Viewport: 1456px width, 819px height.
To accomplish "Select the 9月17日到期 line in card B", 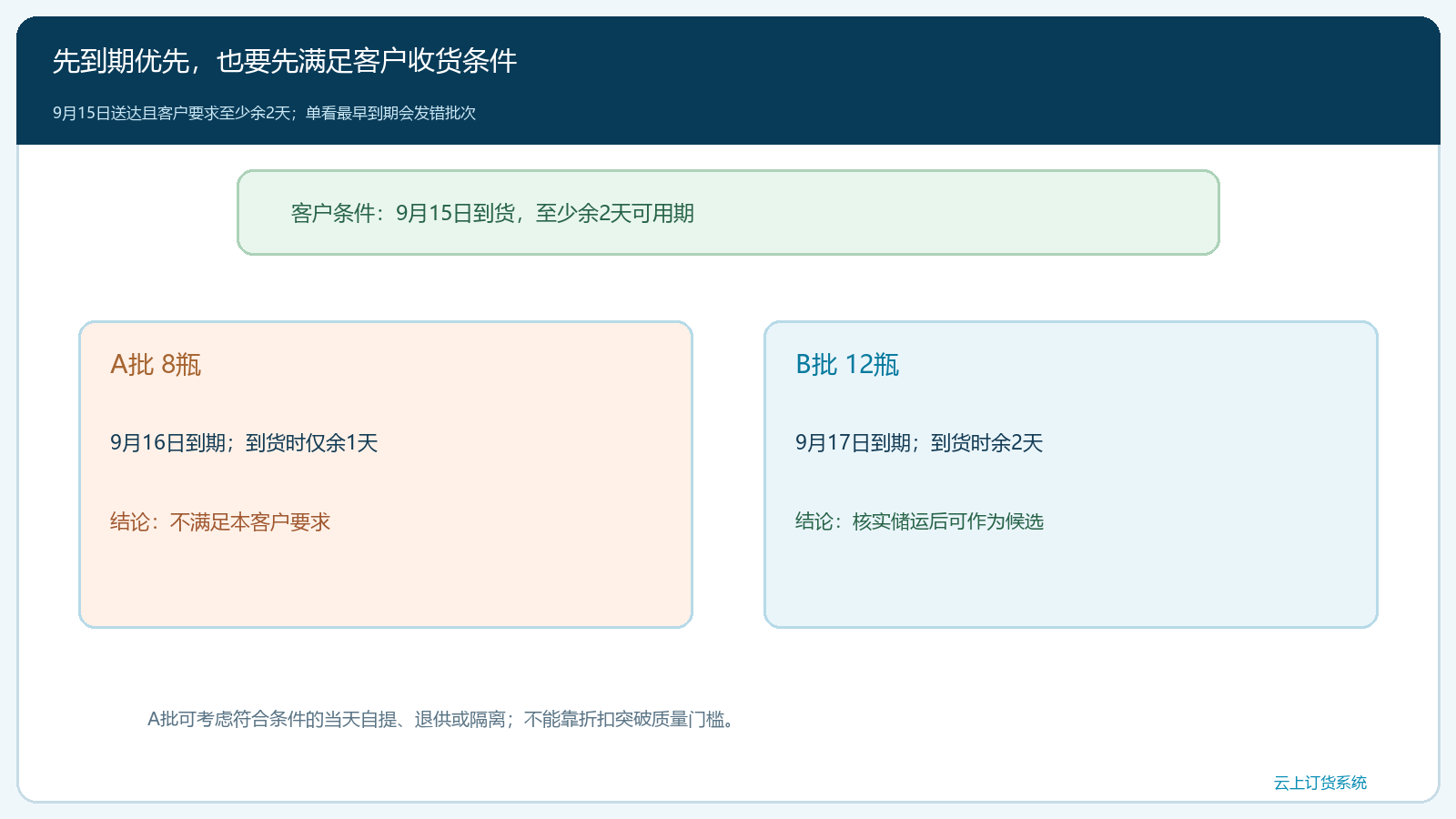I will click(919, 442).
